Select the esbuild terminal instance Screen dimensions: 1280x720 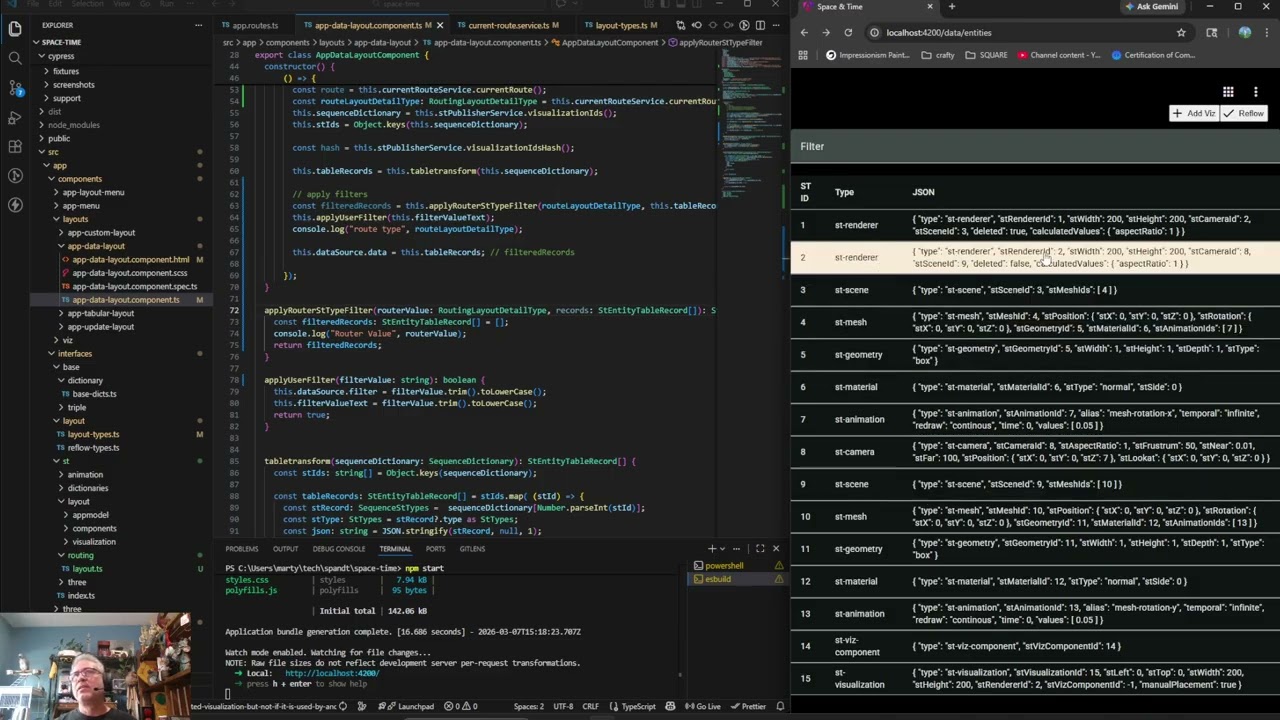point(736,579)
